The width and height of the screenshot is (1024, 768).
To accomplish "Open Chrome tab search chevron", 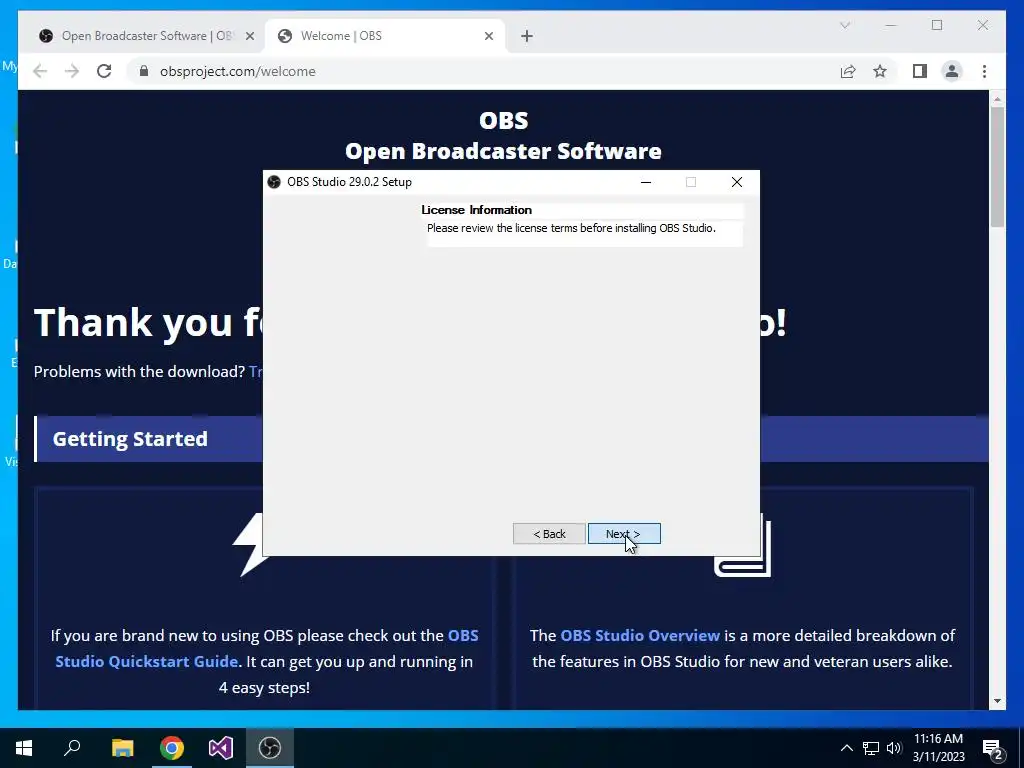I will [844, 25].
